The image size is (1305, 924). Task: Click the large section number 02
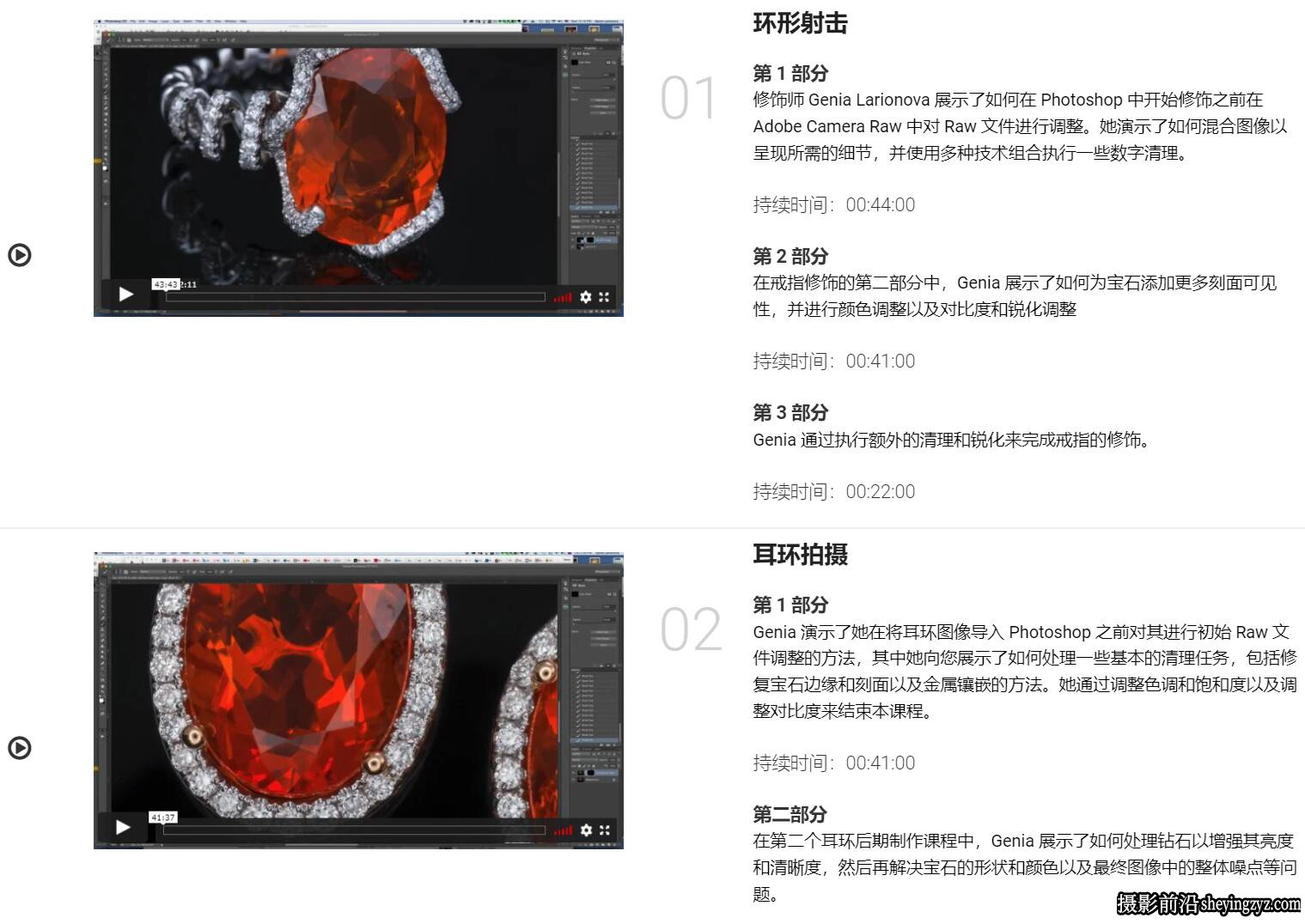pyautogui.click(x=691, y=630)
